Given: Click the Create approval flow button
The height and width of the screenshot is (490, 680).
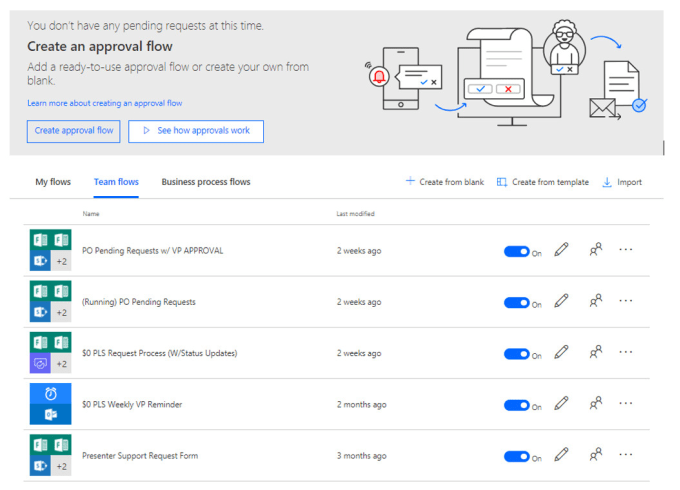Looking at the screenshot, I should (x=74, y=131).
